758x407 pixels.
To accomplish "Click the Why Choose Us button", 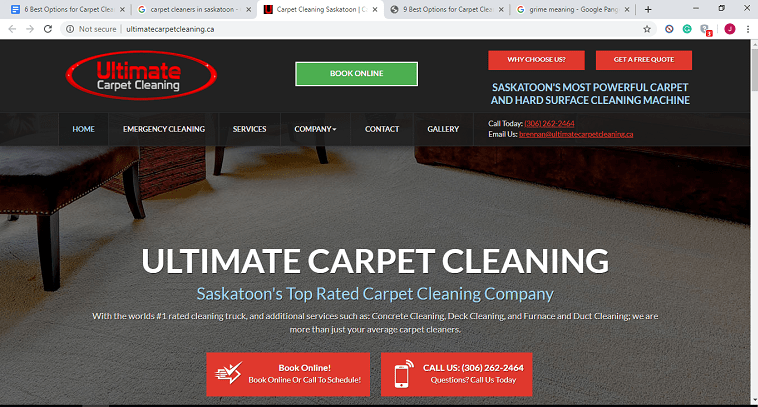I will 536,60.
